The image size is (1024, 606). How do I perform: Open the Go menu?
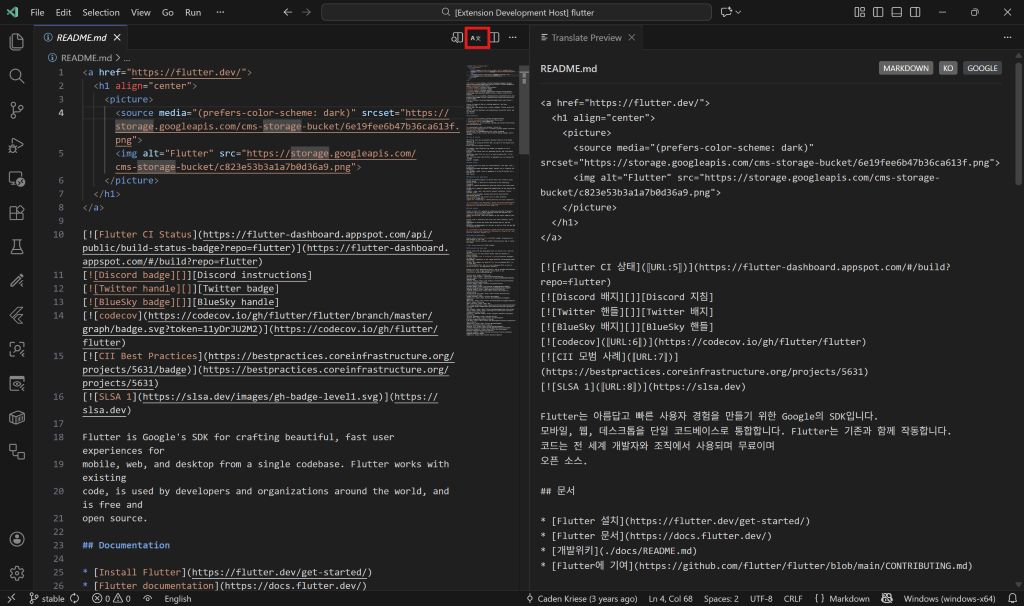coord(168,12)
